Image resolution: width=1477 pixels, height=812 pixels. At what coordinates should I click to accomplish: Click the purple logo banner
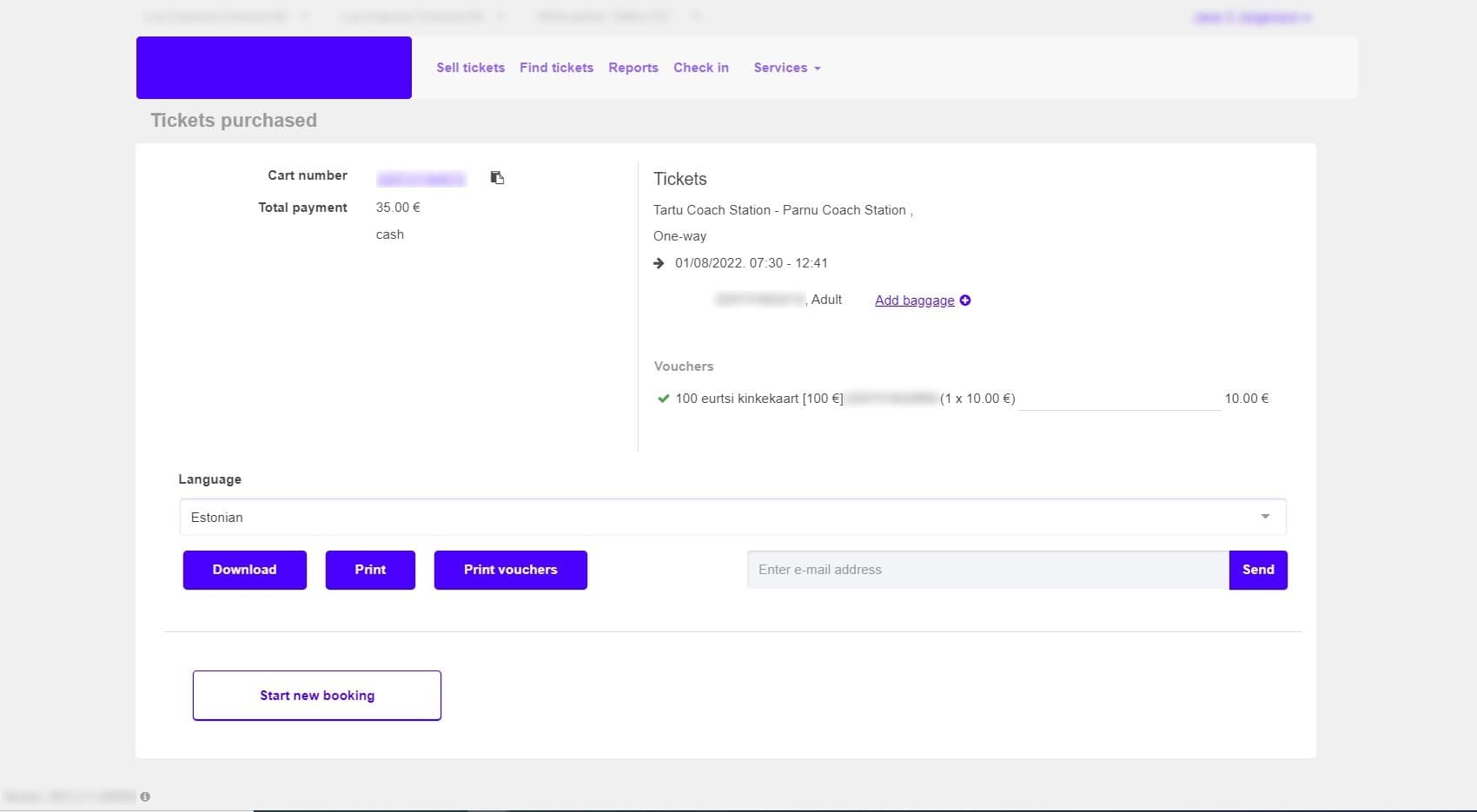pos(274,68)
